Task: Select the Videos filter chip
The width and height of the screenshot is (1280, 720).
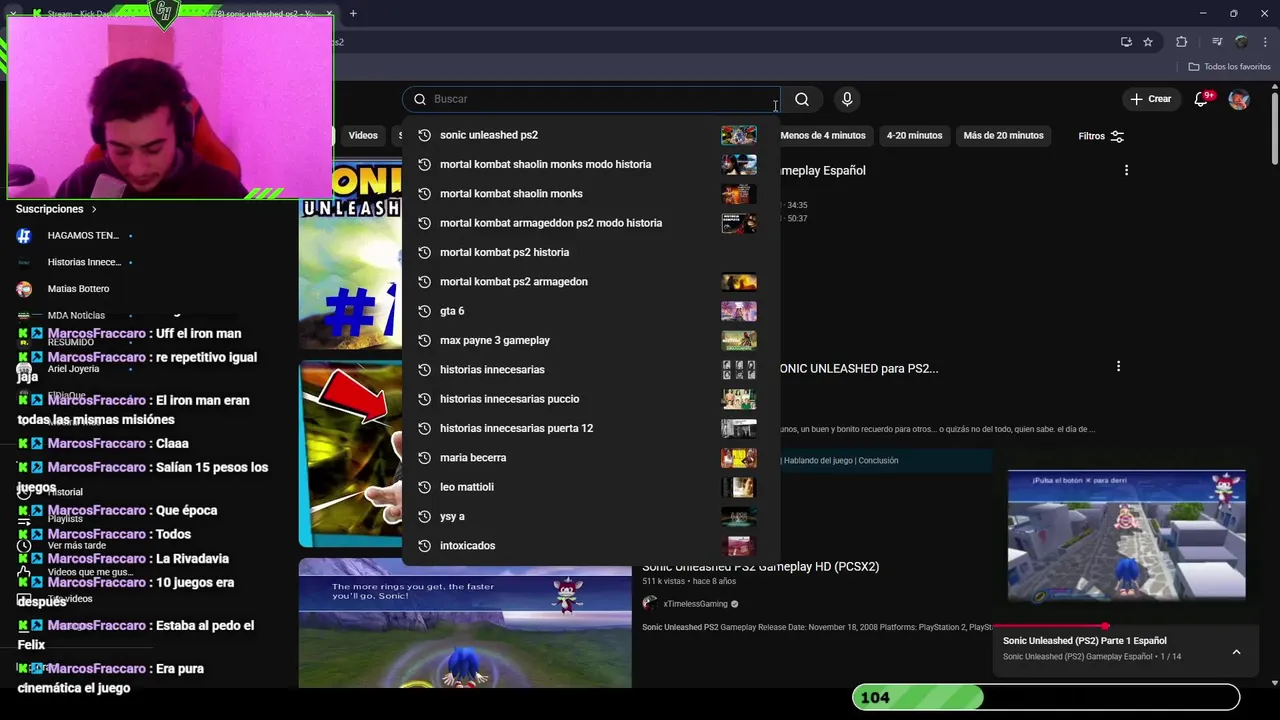Action: click(x=363, y=136)
